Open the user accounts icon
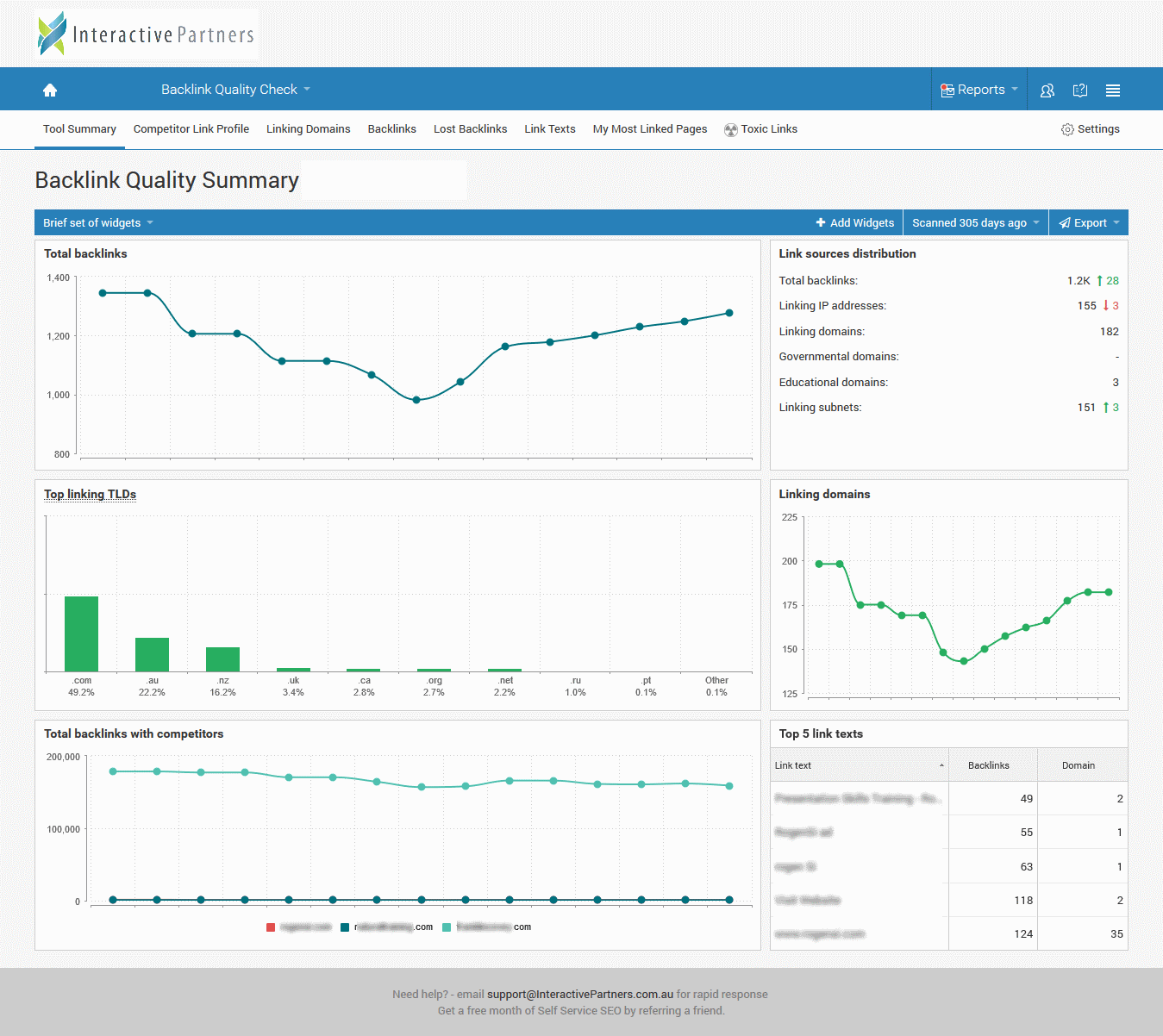Screen dimensions: 1163x1036 [x=1047, y=90]
